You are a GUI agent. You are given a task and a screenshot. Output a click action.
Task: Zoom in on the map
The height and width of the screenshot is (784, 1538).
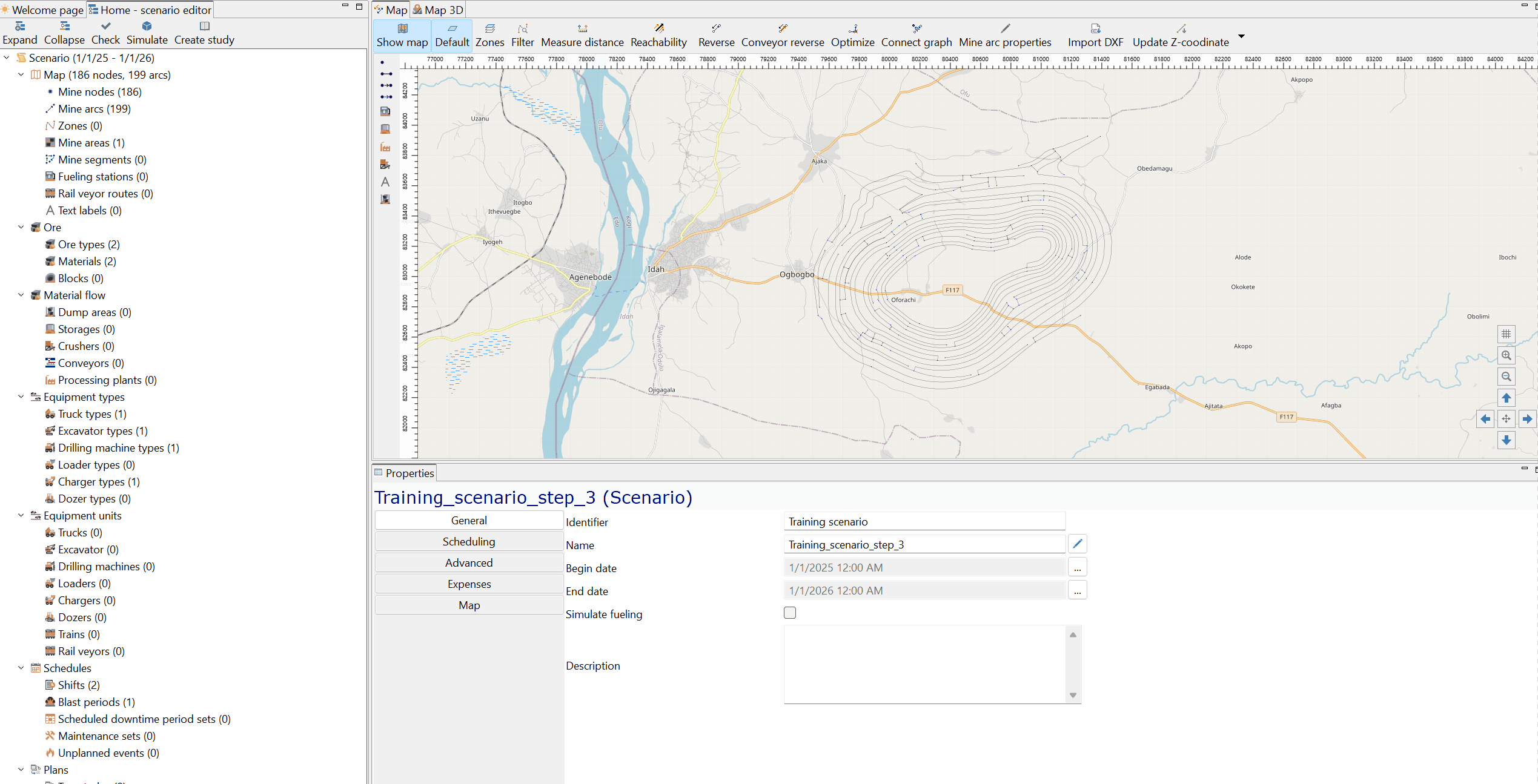tap(1506, 355)
